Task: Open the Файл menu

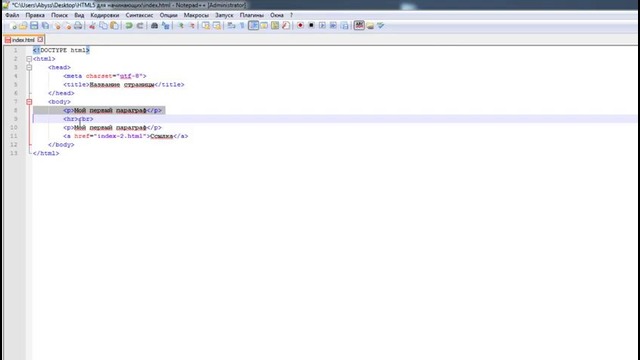Action: coord(12,15)
